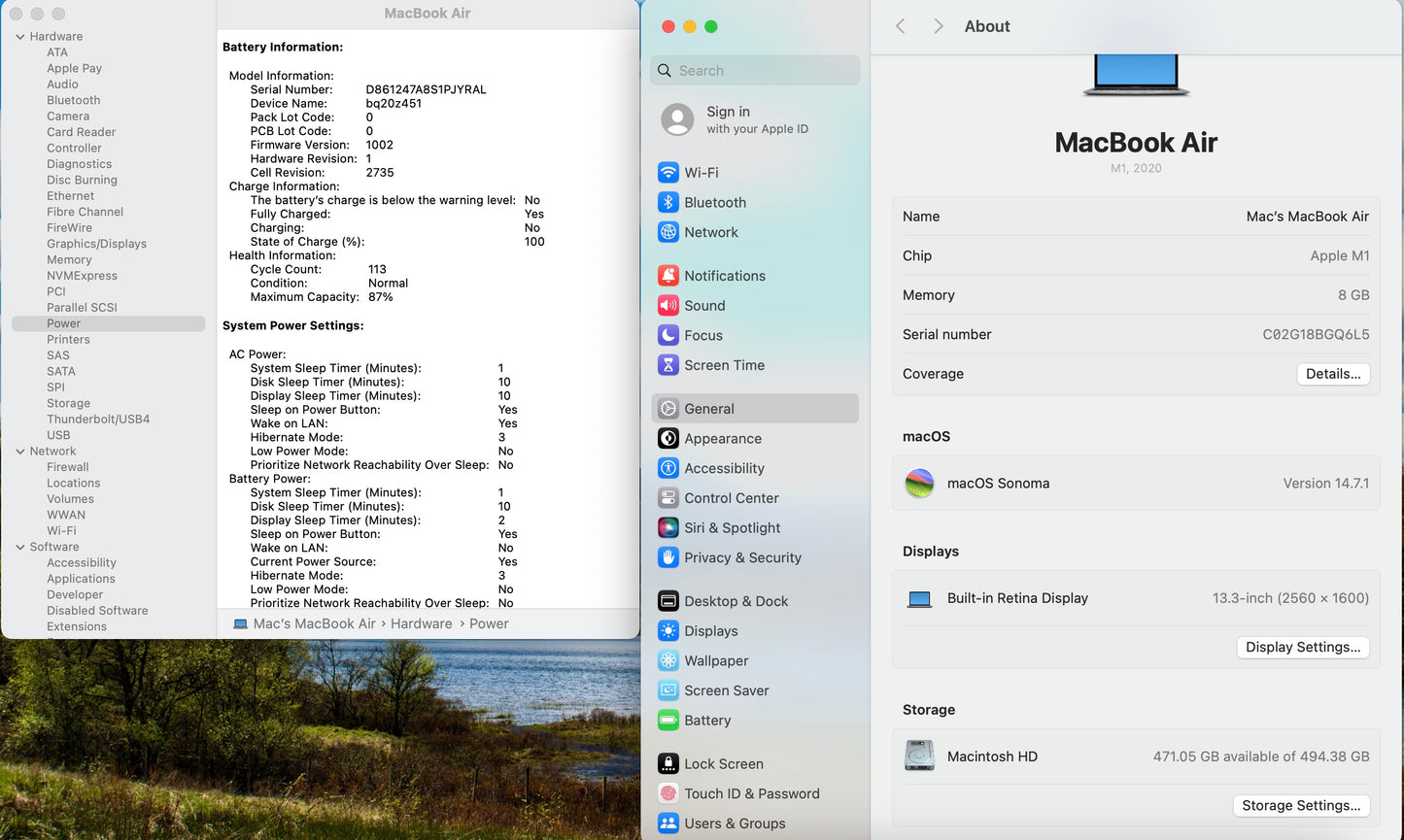Screen dimensions: 1404x840
Task: Open Network settings
Action: pos(710,232)
